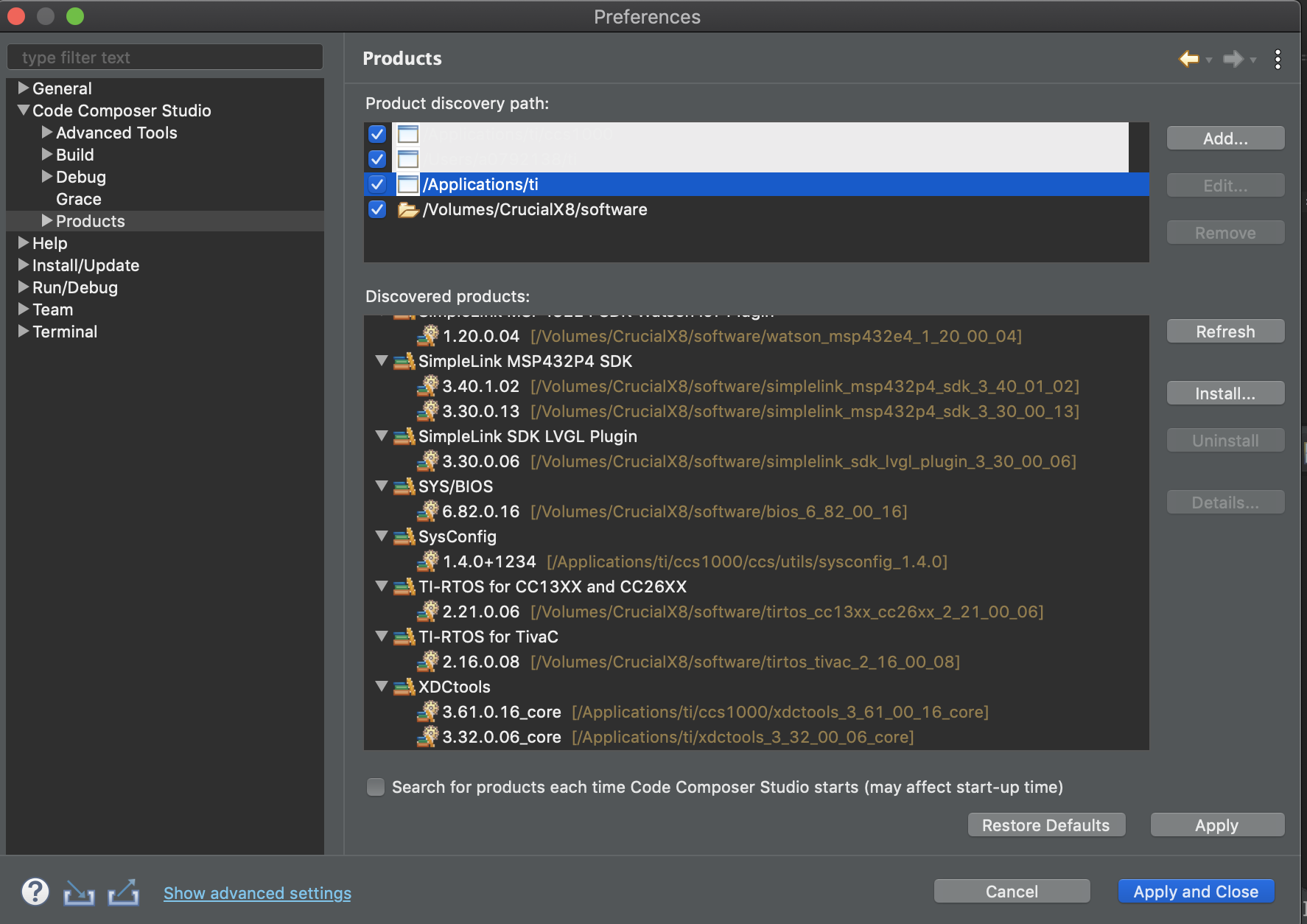Click the TI-RTOS for CC13XX and CC26XX icon
This screenshot has height=924, width=1307.
[x=404, y=587]
